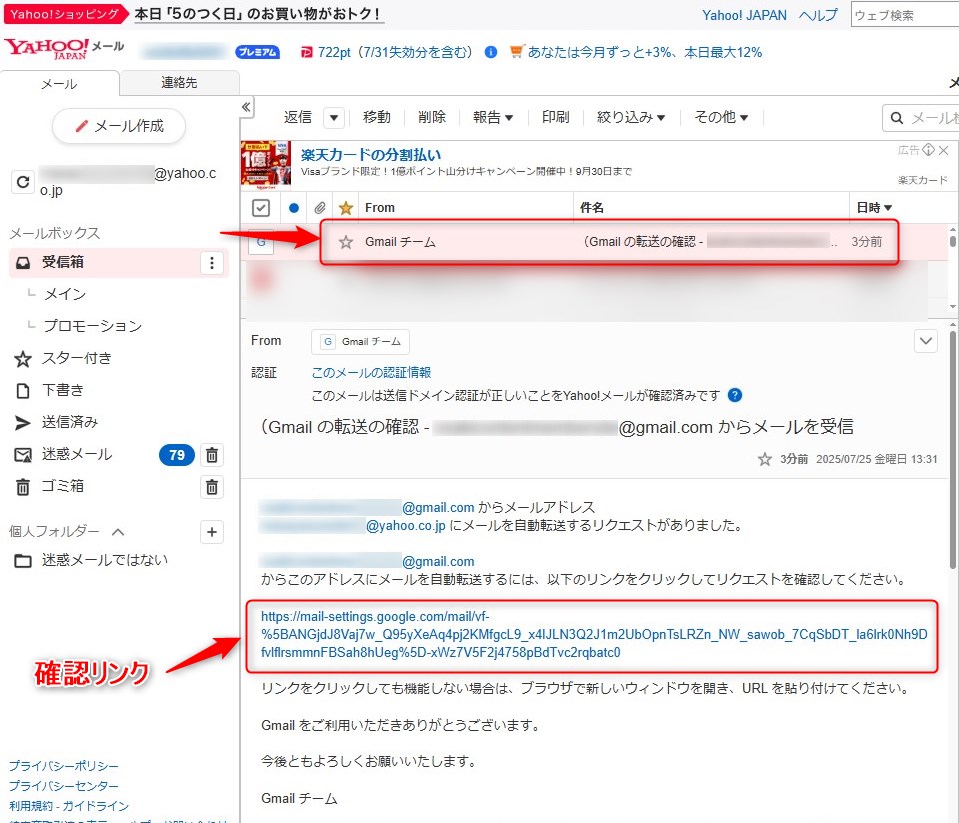Open the プロモーション subfolder
The width and height of the screenshot is (959, 823).
[x=92, y=326]
